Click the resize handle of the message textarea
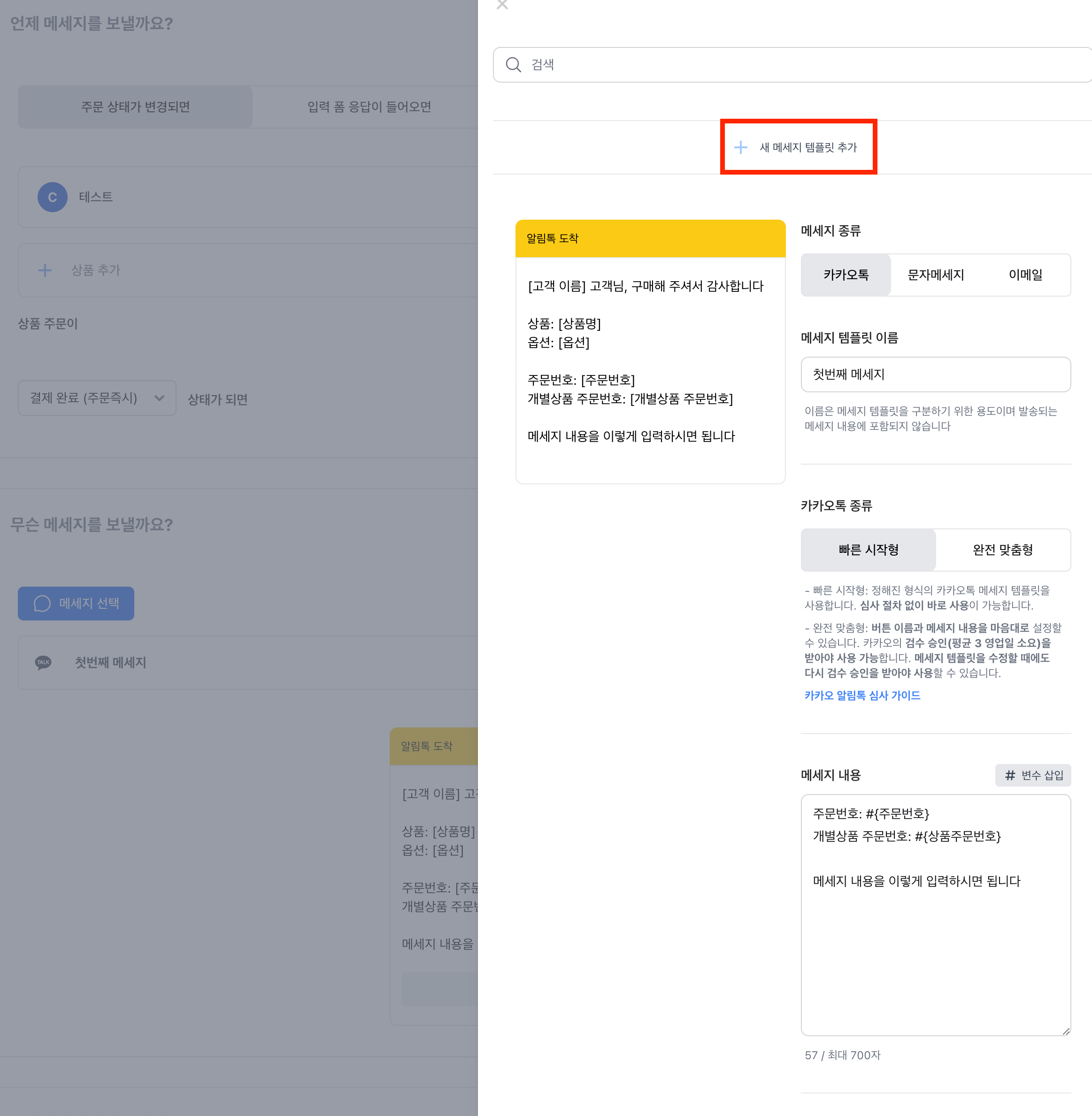Screen dimensions: 1092x1116 [x=1066, y=1031]
